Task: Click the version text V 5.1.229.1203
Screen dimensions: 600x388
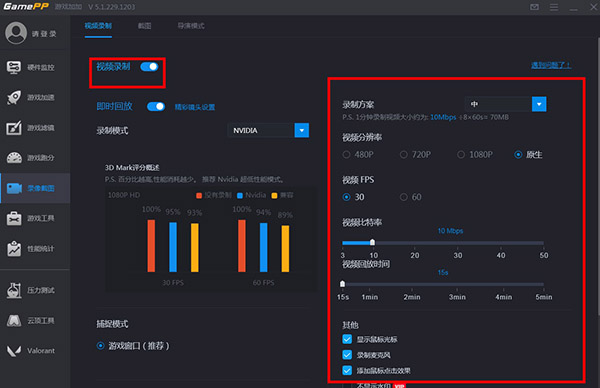Action: [x=111, y=7]
